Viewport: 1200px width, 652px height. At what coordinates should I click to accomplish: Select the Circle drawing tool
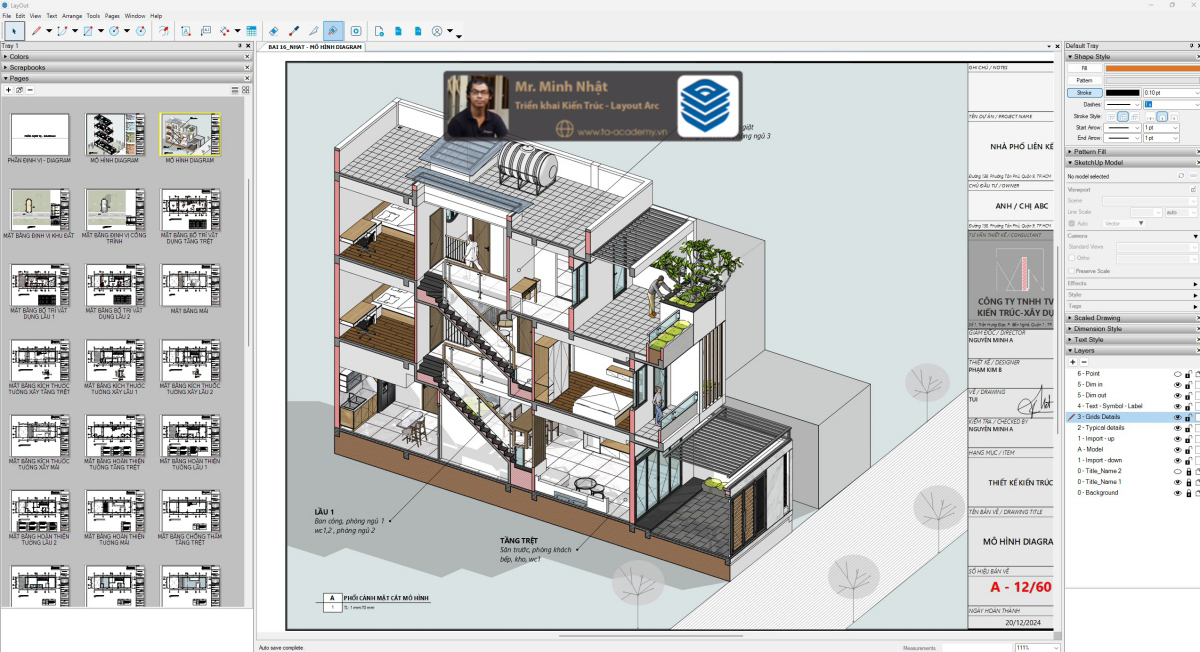[114, 31]
